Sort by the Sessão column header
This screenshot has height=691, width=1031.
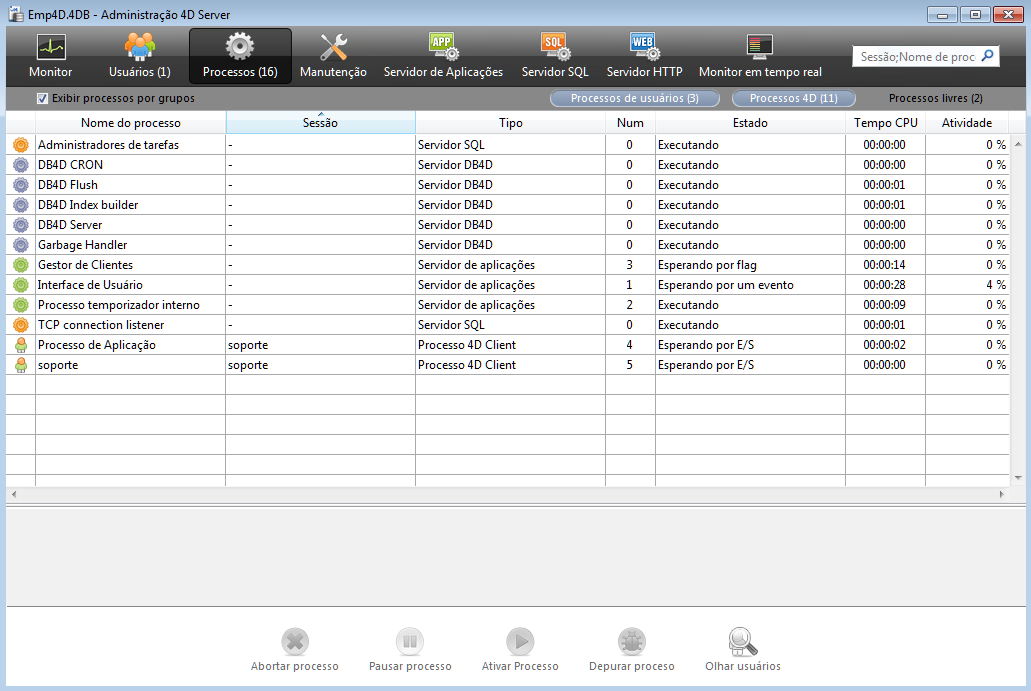tap(320, 123)
